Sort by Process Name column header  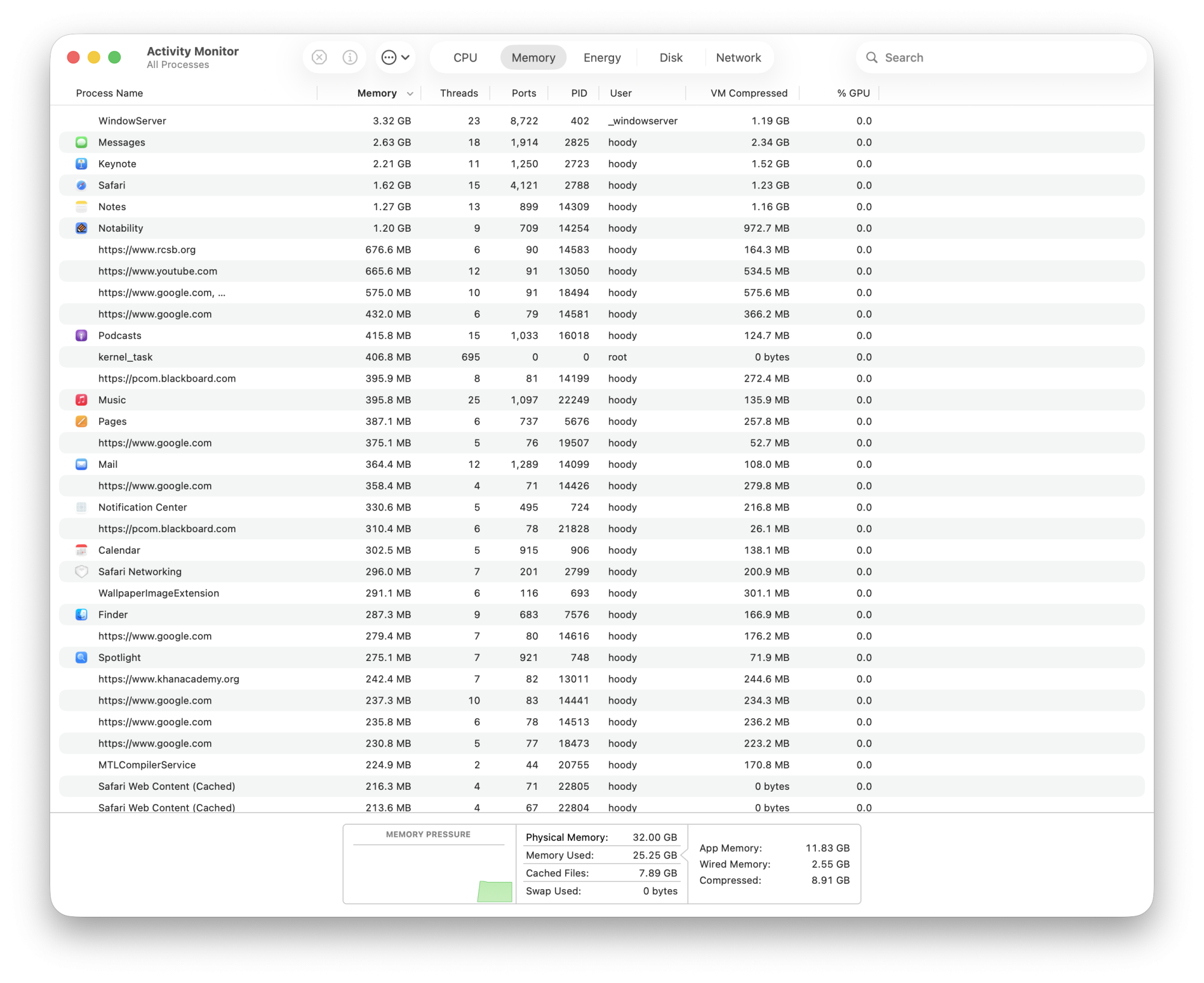click(x=110, y=93)
